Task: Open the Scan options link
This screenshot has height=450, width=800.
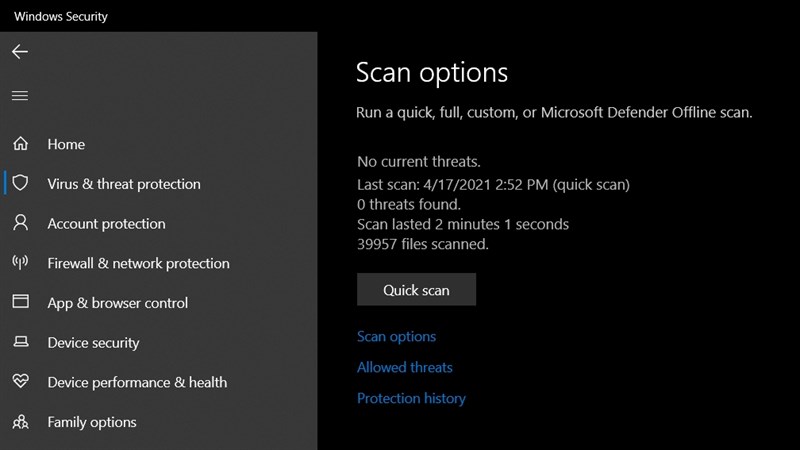Action: (396, 337)
